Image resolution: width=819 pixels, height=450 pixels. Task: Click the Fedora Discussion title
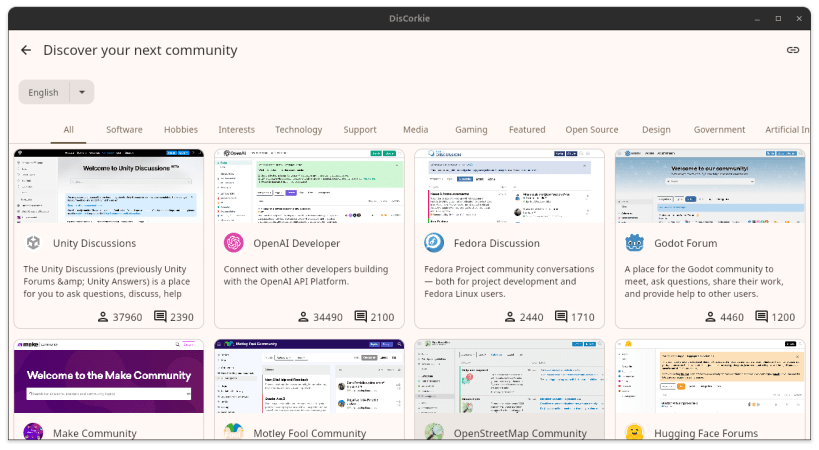click(x=497, y=243)
